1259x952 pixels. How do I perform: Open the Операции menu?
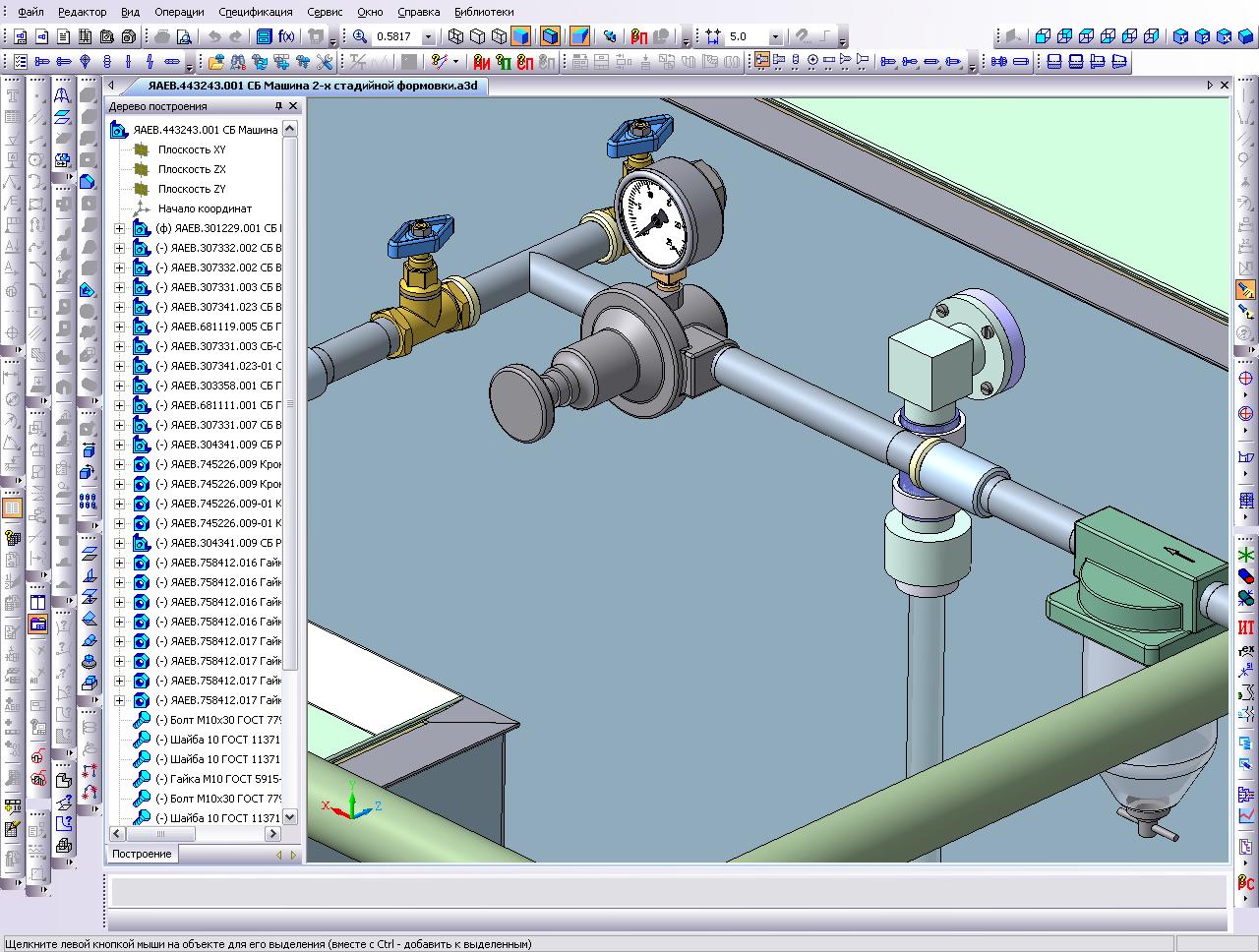[x=178, y=12]
